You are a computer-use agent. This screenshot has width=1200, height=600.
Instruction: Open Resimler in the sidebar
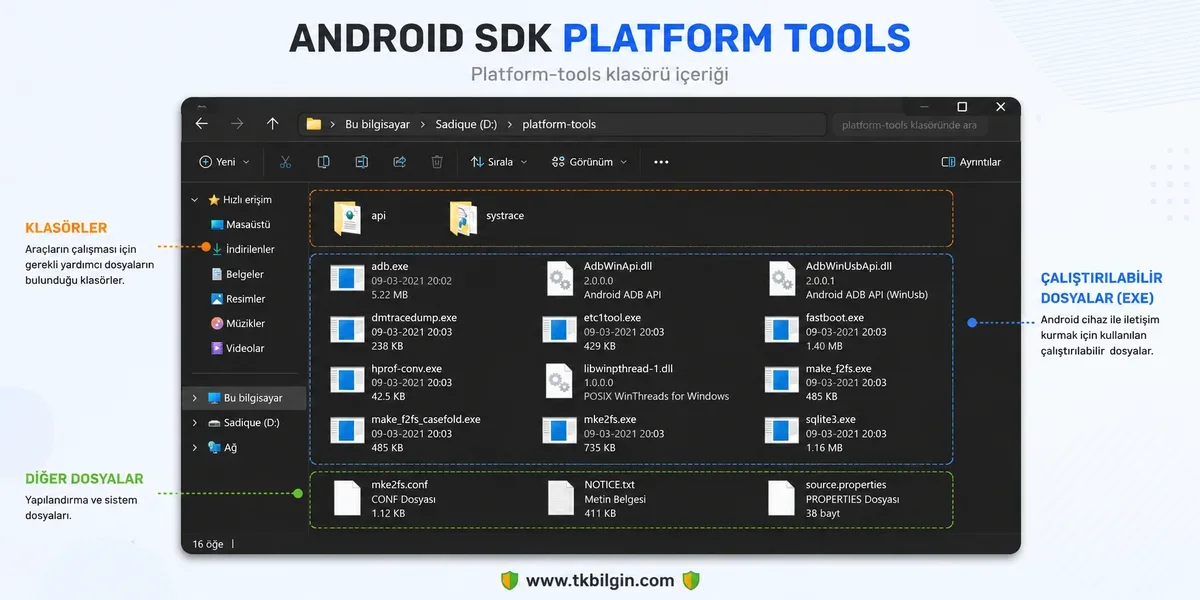(238, 299)
